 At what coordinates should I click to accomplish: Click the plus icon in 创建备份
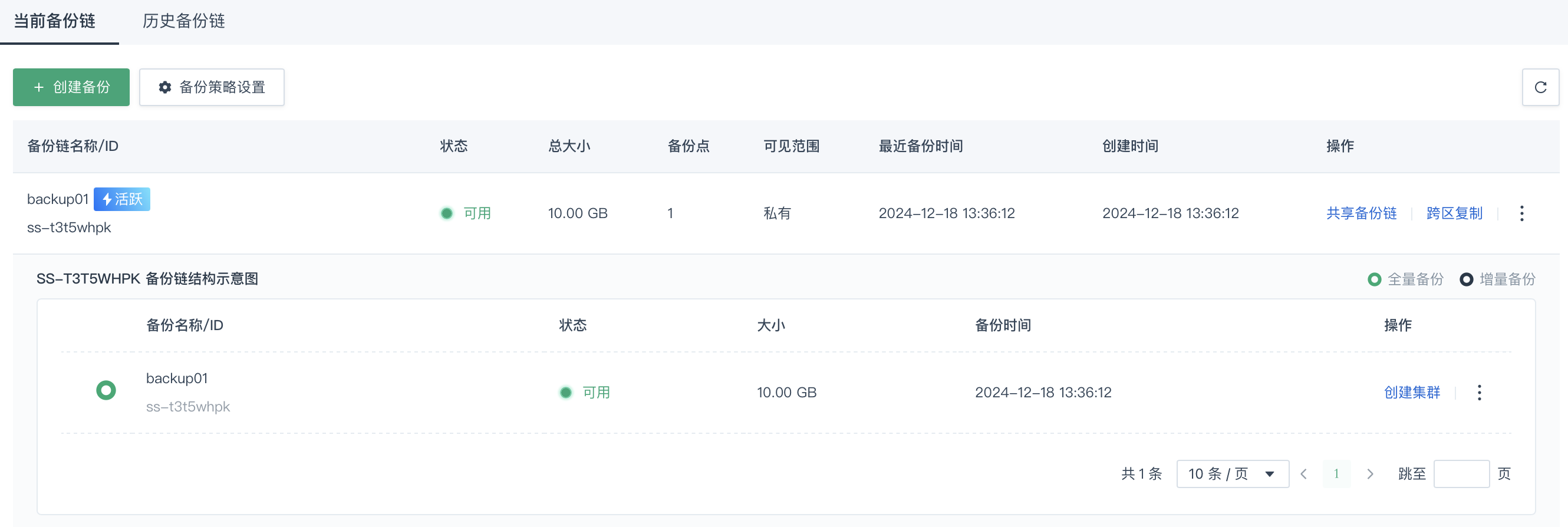(x=39, y=88)
